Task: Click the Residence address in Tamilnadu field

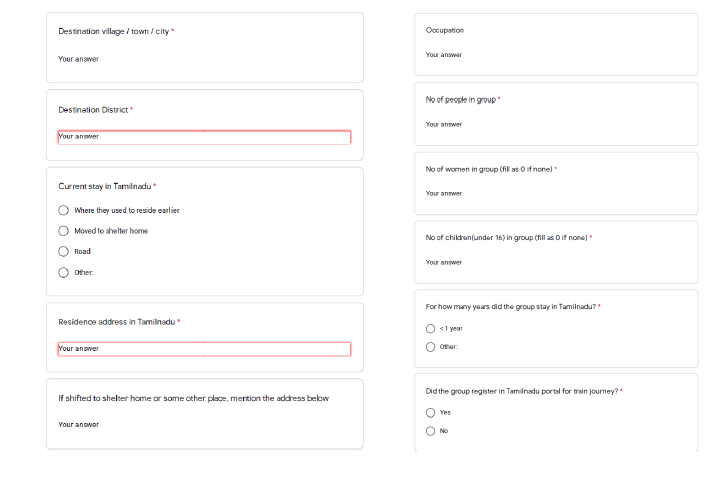Action: coord(204,349)
